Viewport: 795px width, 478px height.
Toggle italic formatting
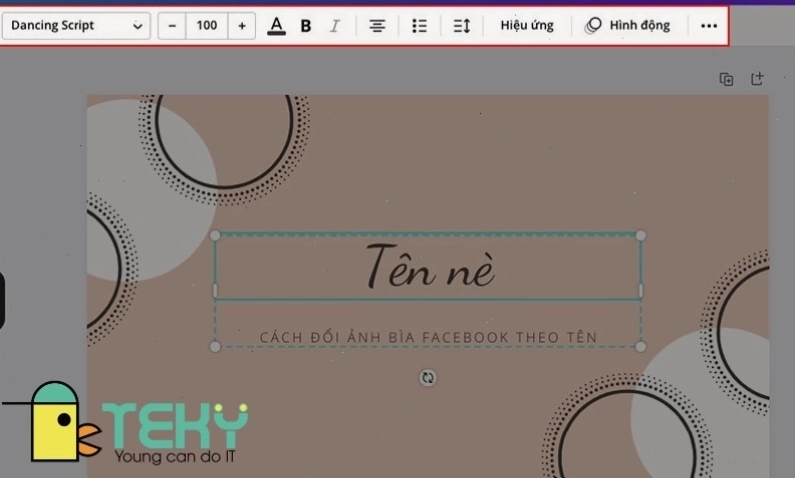tap(335, 26)
